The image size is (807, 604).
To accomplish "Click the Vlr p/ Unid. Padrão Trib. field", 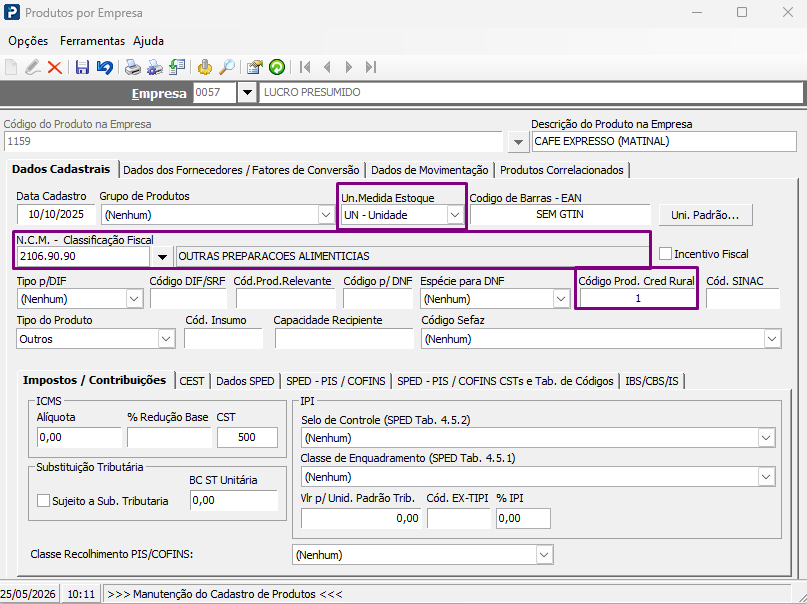I will click(x=361, y=518).
